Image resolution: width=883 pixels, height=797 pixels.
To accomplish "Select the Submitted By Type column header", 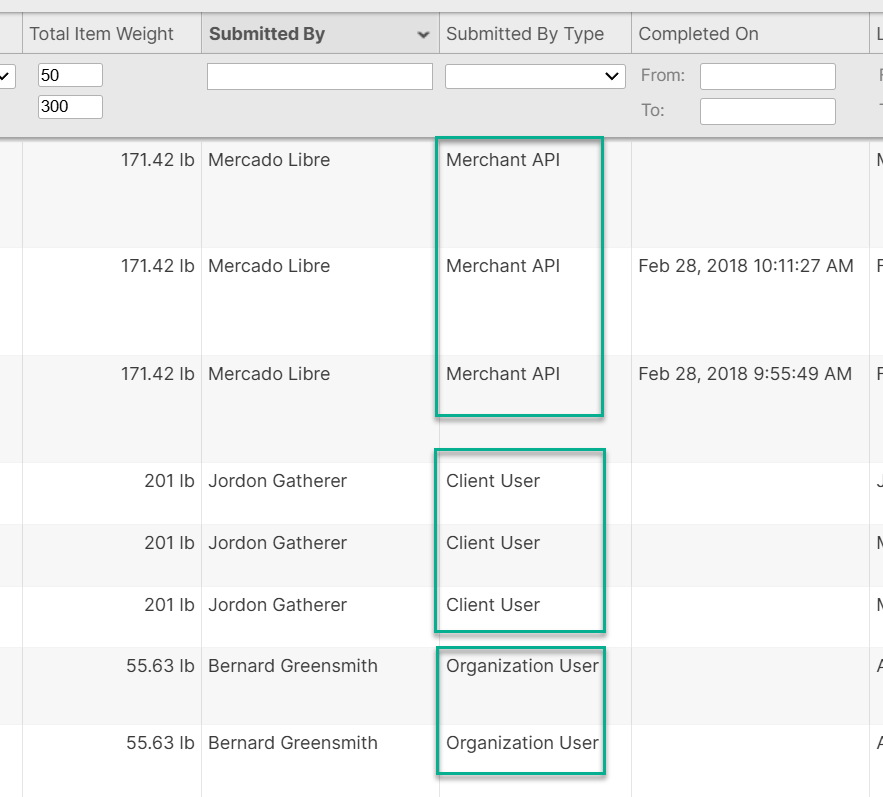I will pos(525,34).
